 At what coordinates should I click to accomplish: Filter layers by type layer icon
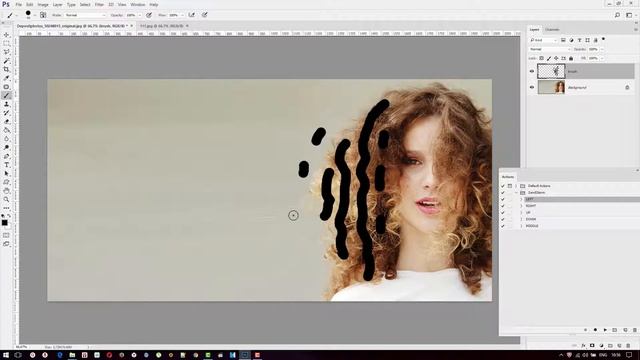(x=579, y=40)
